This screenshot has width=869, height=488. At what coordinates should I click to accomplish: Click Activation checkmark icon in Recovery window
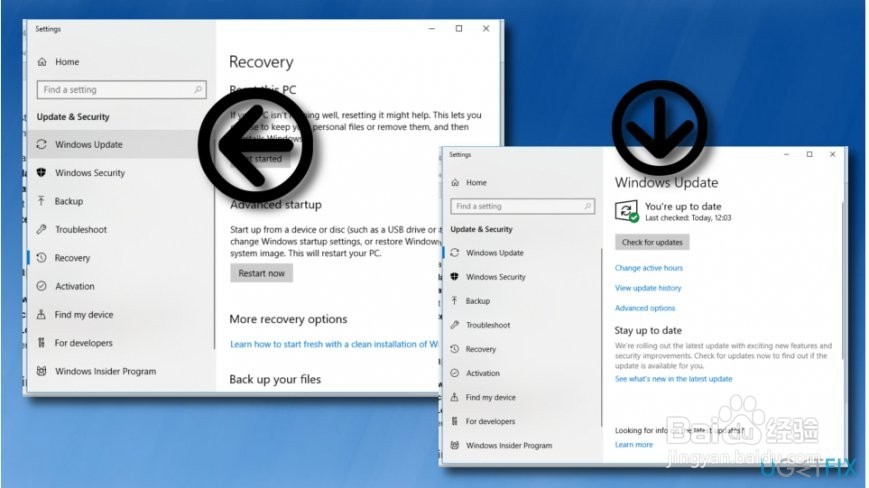(42, 286)
